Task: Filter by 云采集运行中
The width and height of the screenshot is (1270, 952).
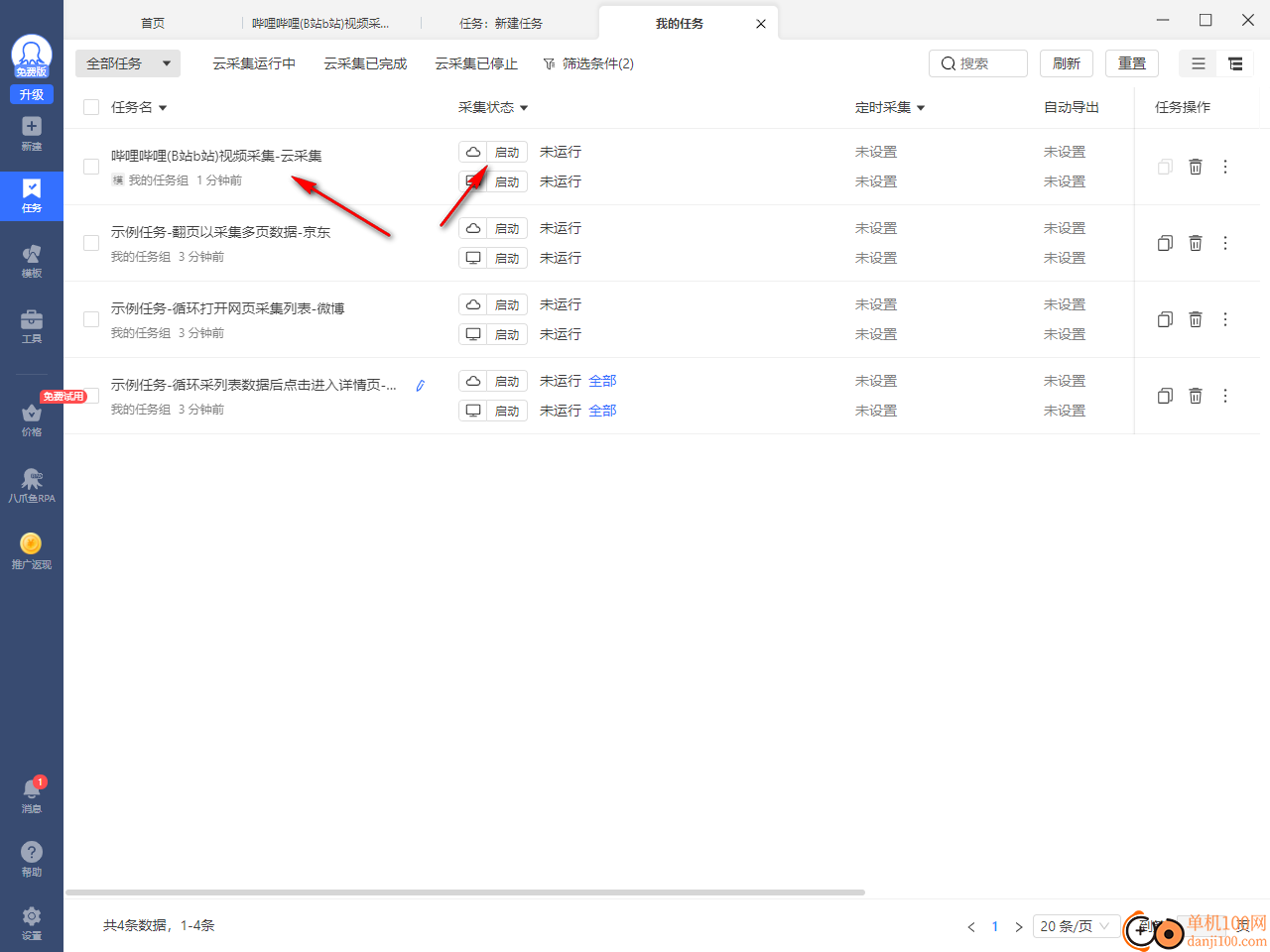Action: click(x=254, y=63)
